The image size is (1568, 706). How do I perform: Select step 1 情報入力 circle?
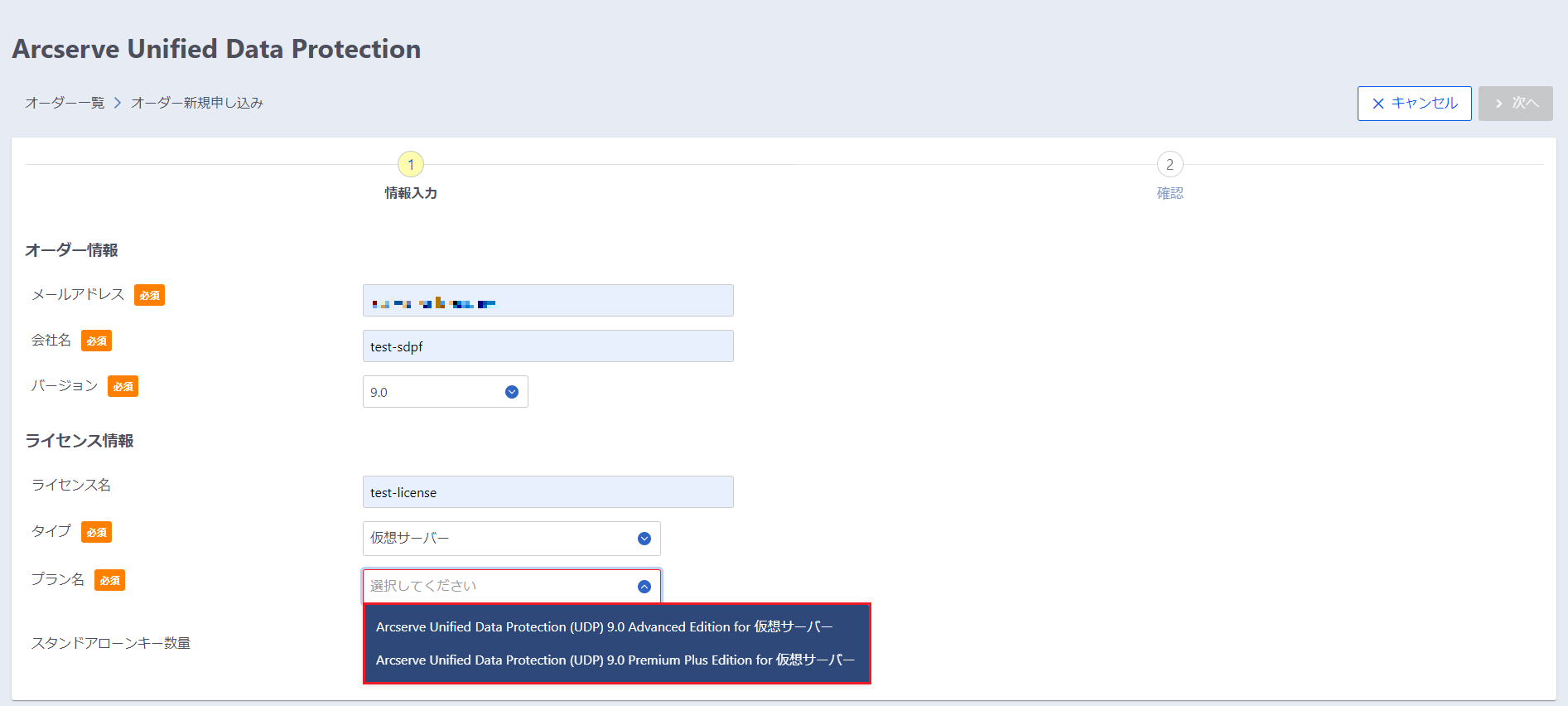(x=411, y=164)
